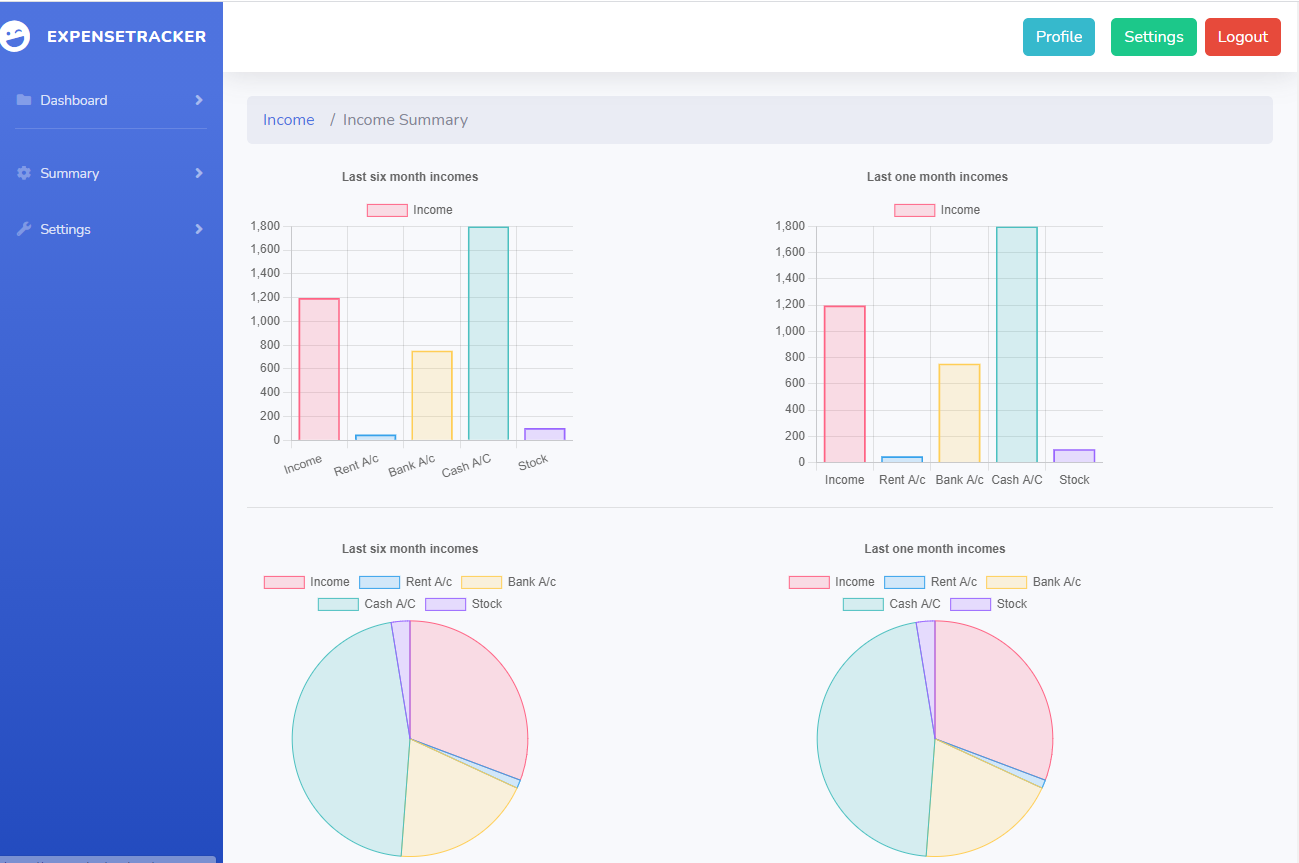This screenshot has width=1299, height=863.
Task: Click the red Logout button
Action: (x=1243, y=37)
